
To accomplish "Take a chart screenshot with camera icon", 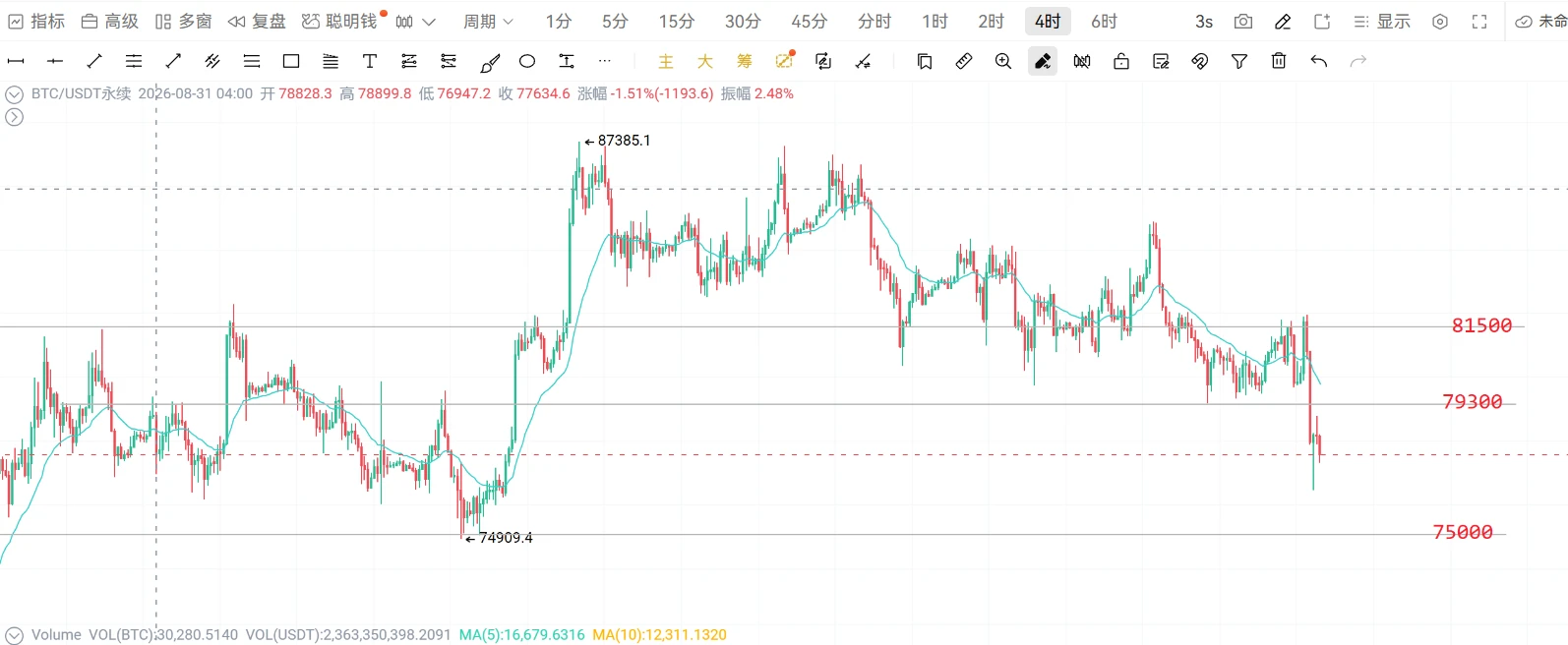I will (1243, 22).
